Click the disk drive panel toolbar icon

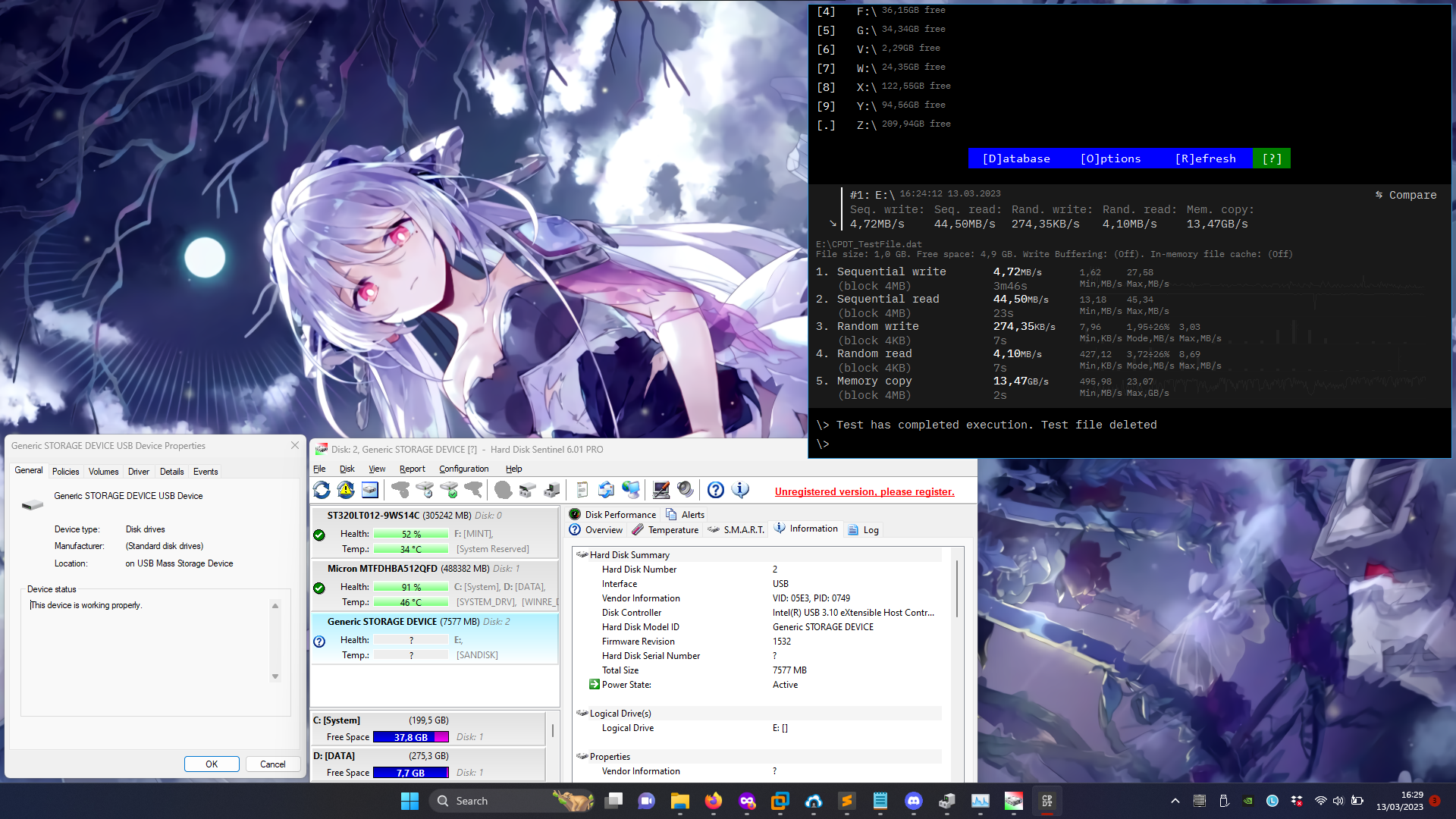370,491
